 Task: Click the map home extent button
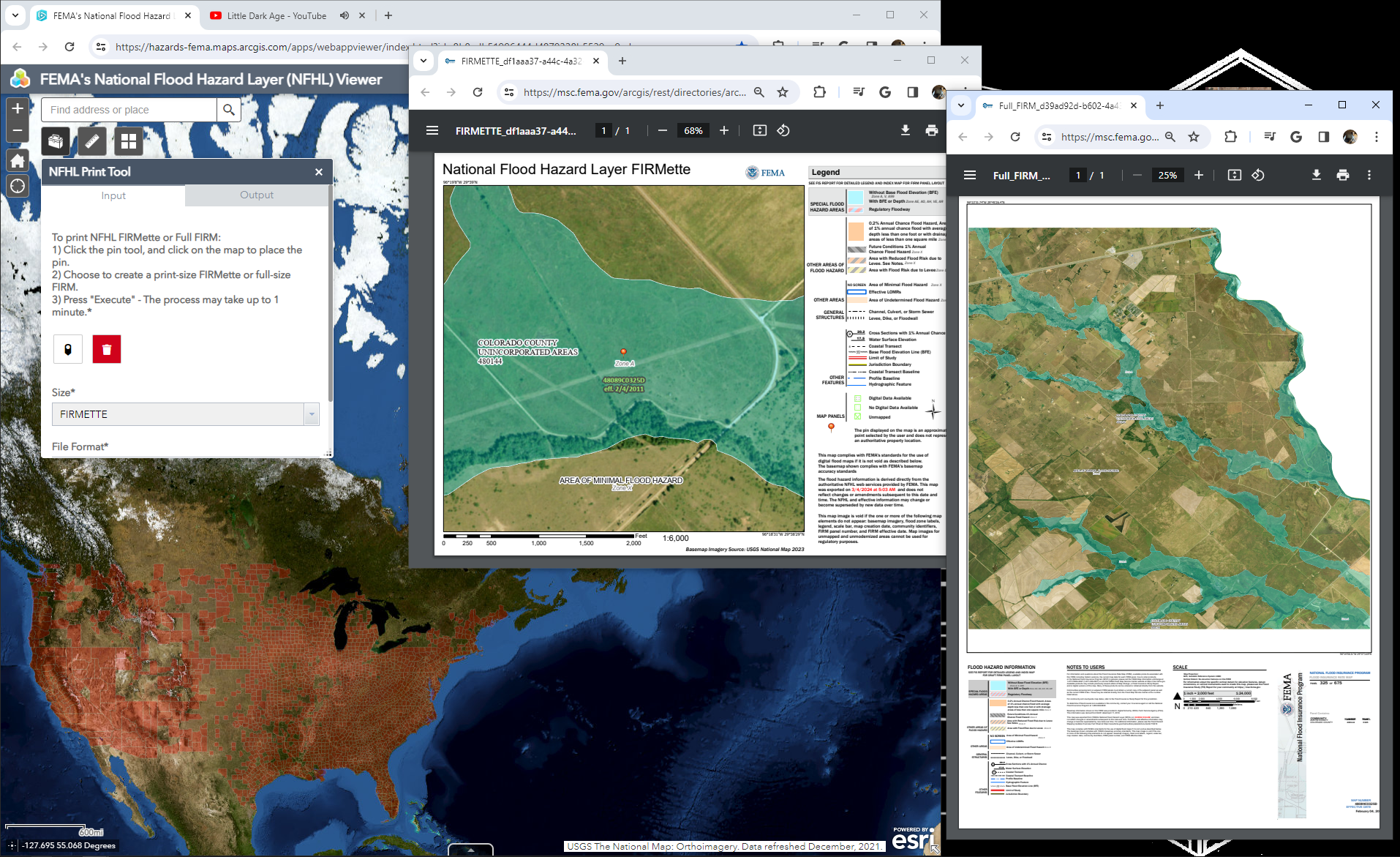[18, 160]
